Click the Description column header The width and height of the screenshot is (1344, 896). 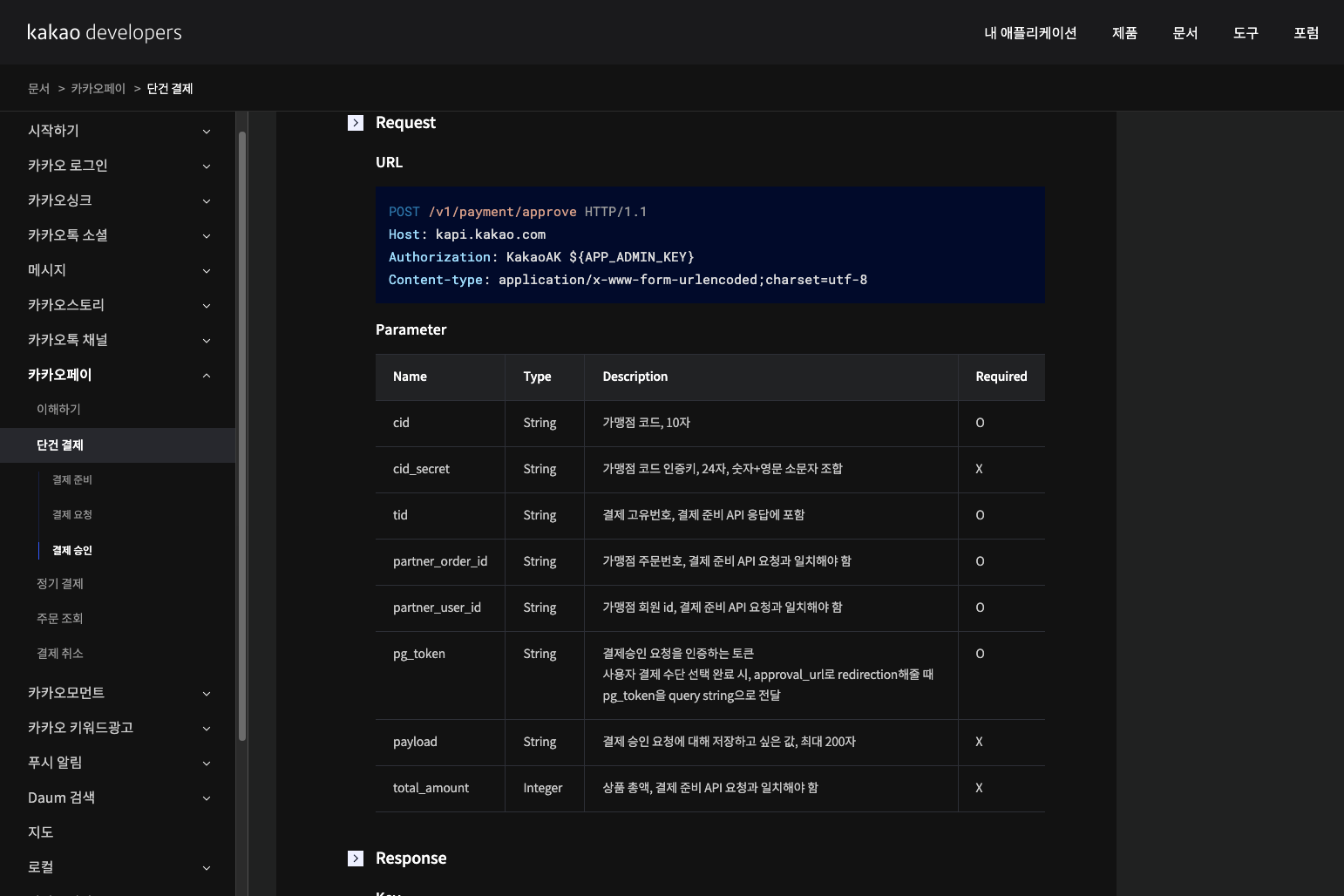point(771,377)
